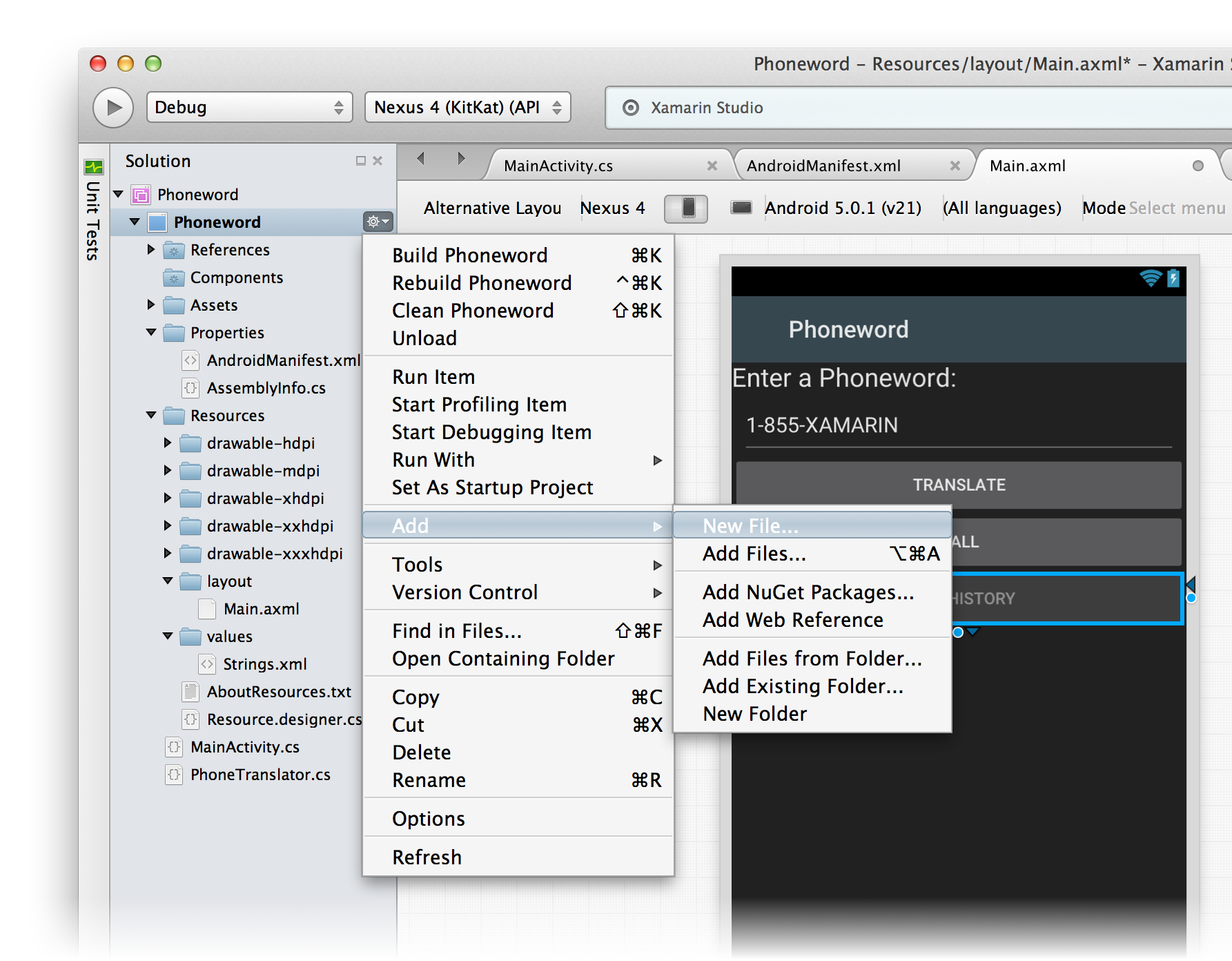Click the gear icon beside Phoneword project
Image resolution: width=1232 pixels, height=961 pixels.
(378, 222)
